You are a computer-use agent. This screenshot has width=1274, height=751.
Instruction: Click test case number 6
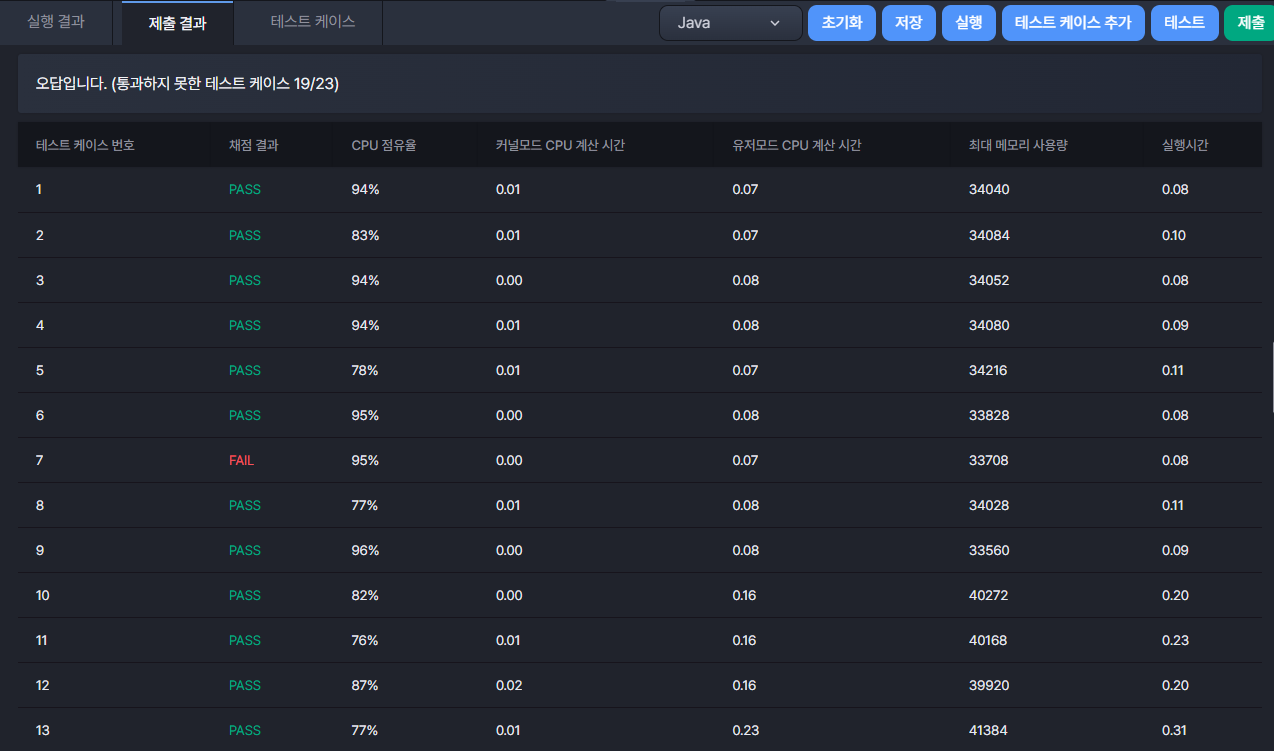40,415
